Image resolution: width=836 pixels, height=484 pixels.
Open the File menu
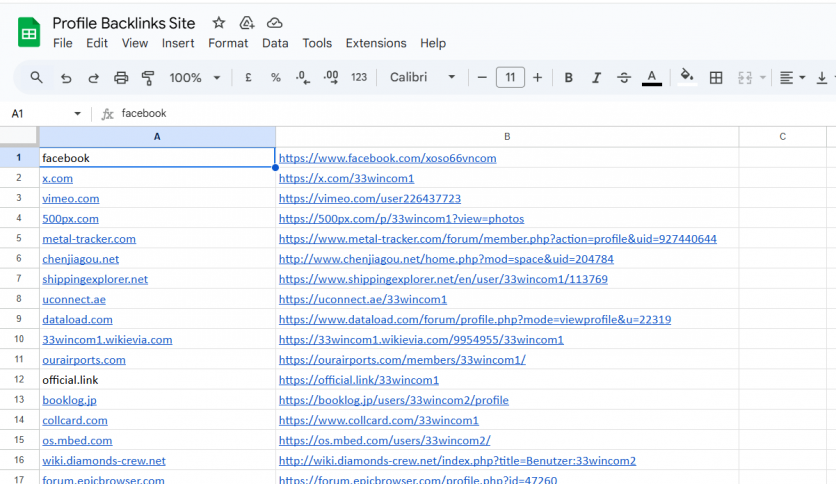tap(62, 43)
